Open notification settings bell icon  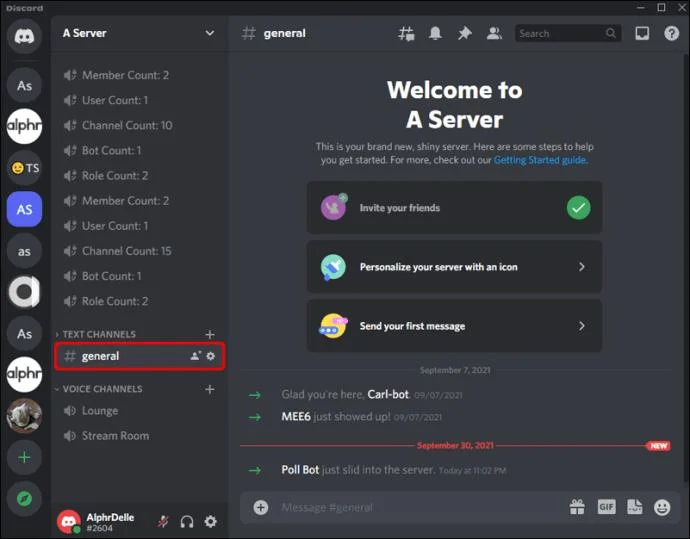click(x=435, y=33)
